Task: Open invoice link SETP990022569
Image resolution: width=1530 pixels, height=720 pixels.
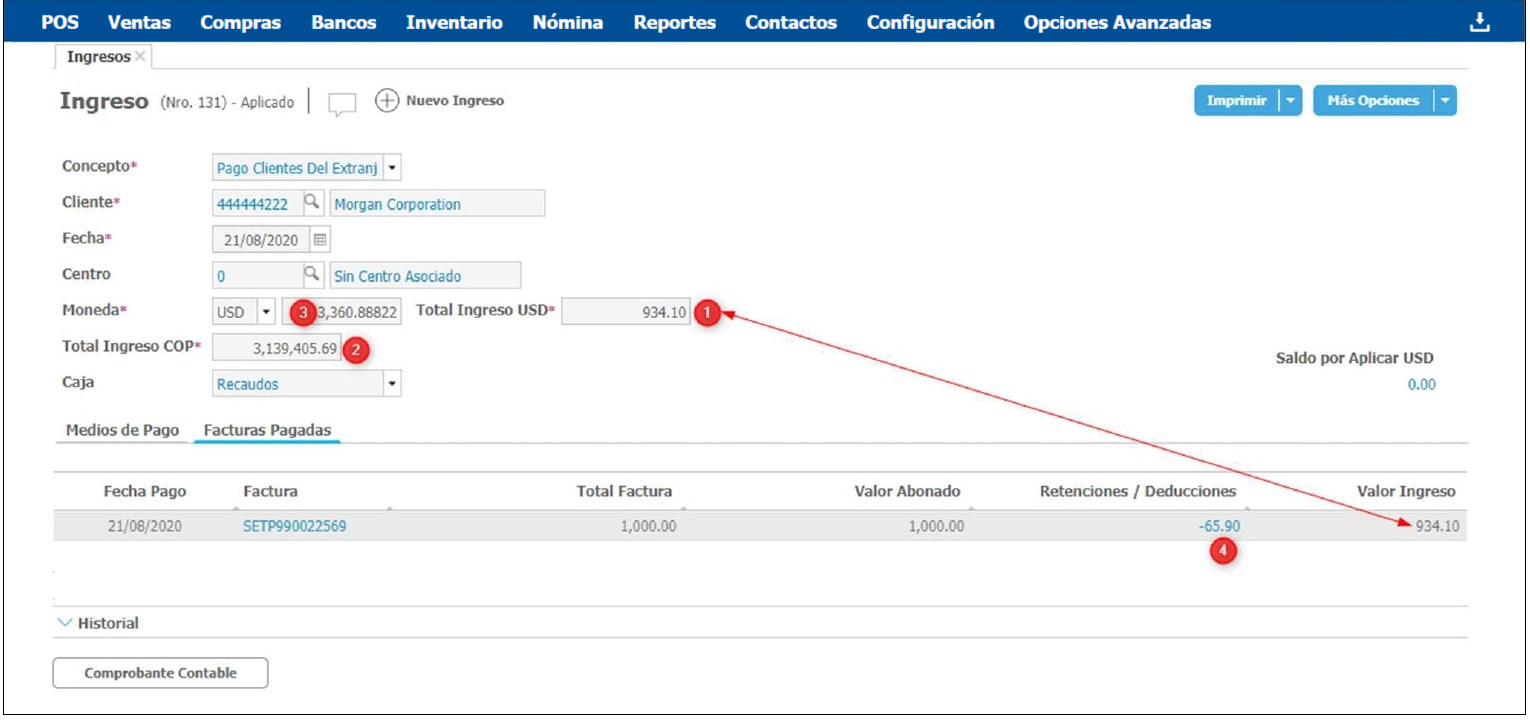Action: tap(294, 526)
